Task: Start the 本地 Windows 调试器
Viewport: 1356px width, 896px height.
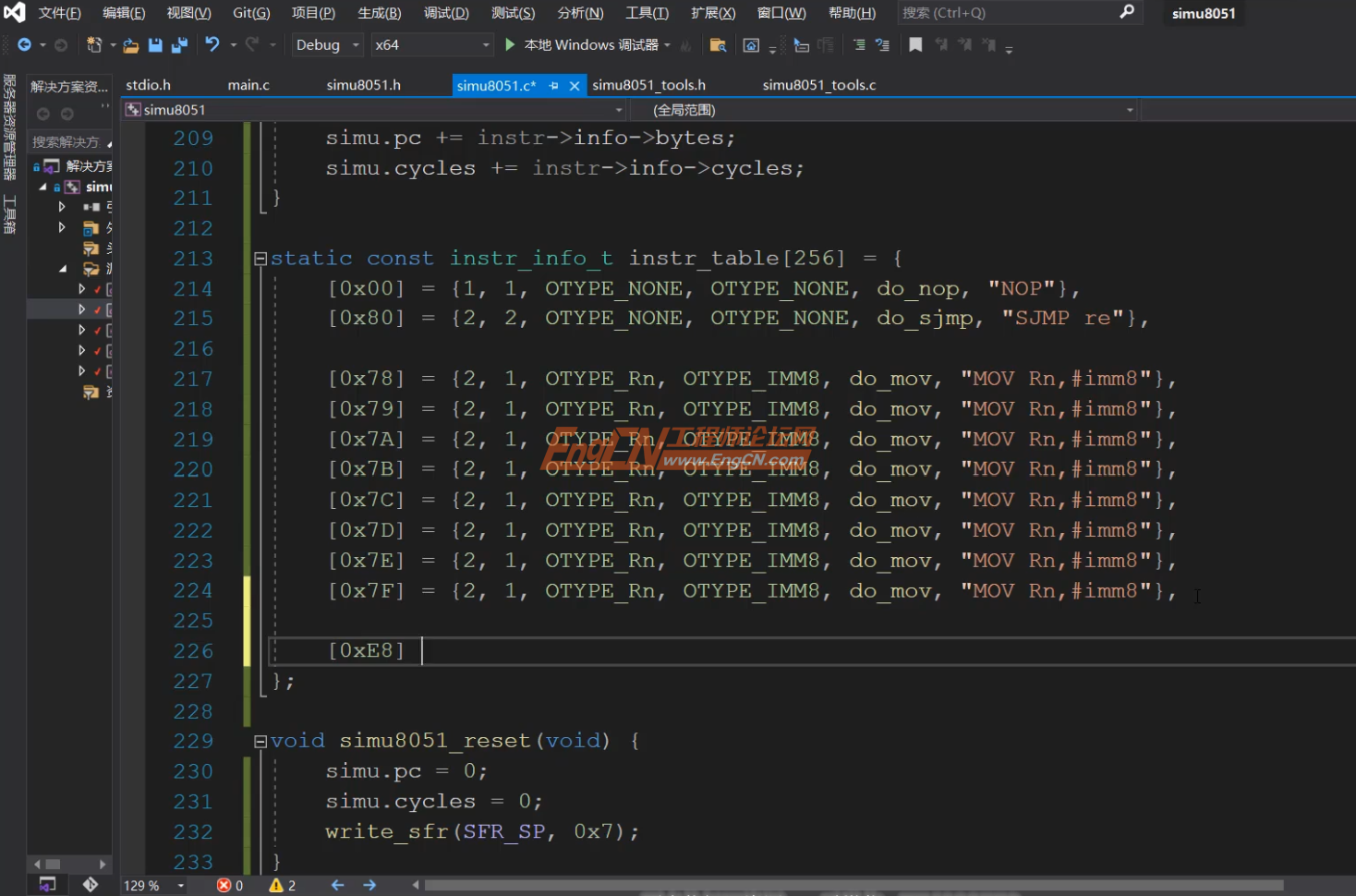Action: pos(591,44)
